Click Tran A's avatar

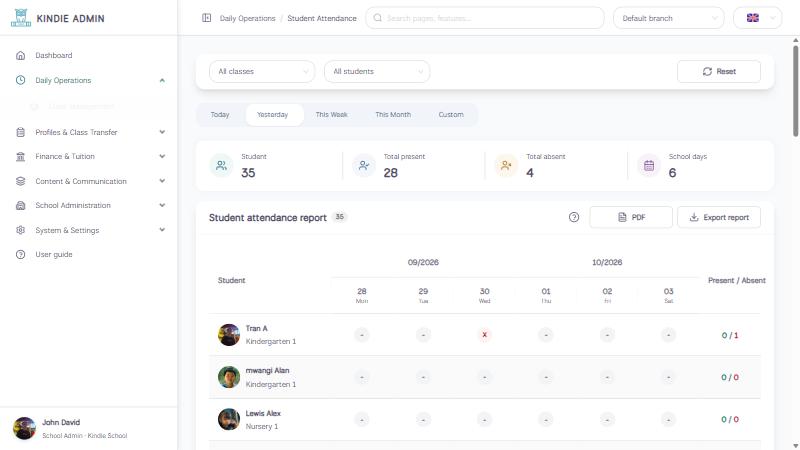coord(229,335)
